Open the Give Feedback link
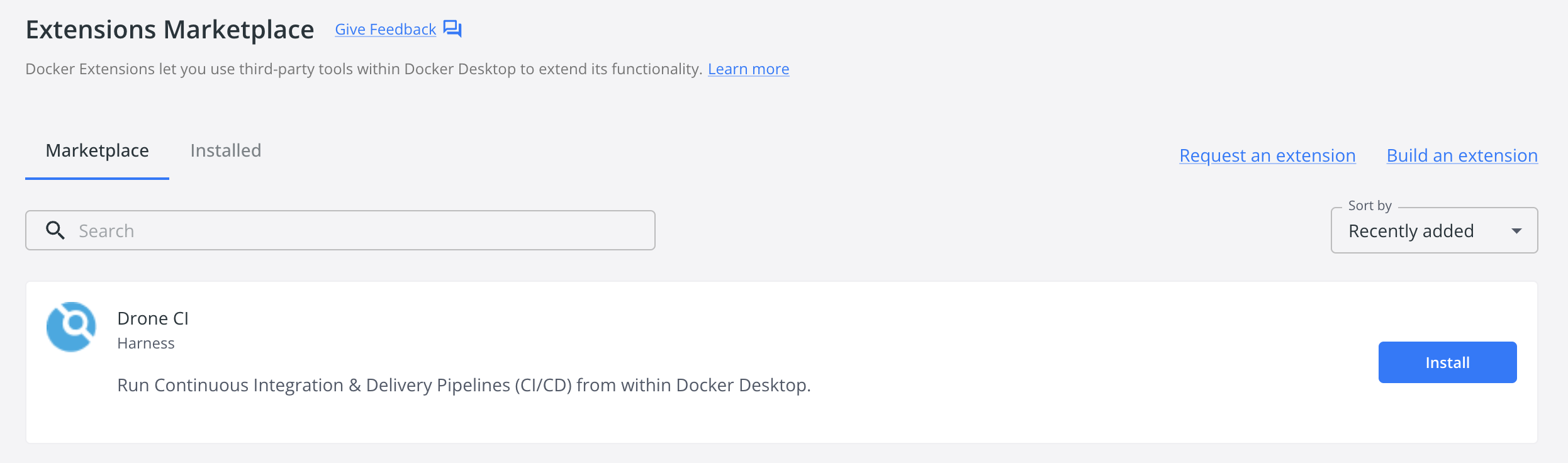 [x=385, y=30]
